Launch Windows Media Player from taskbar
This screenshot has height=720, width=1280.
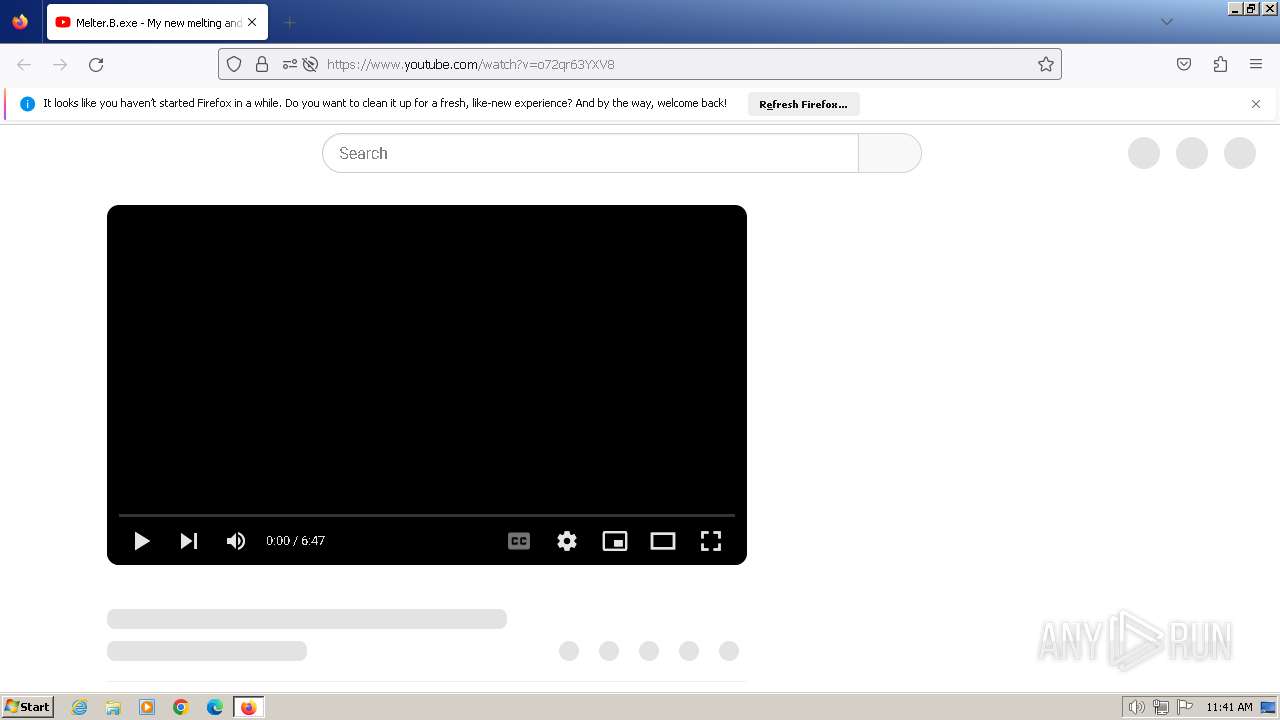point(147,707)
